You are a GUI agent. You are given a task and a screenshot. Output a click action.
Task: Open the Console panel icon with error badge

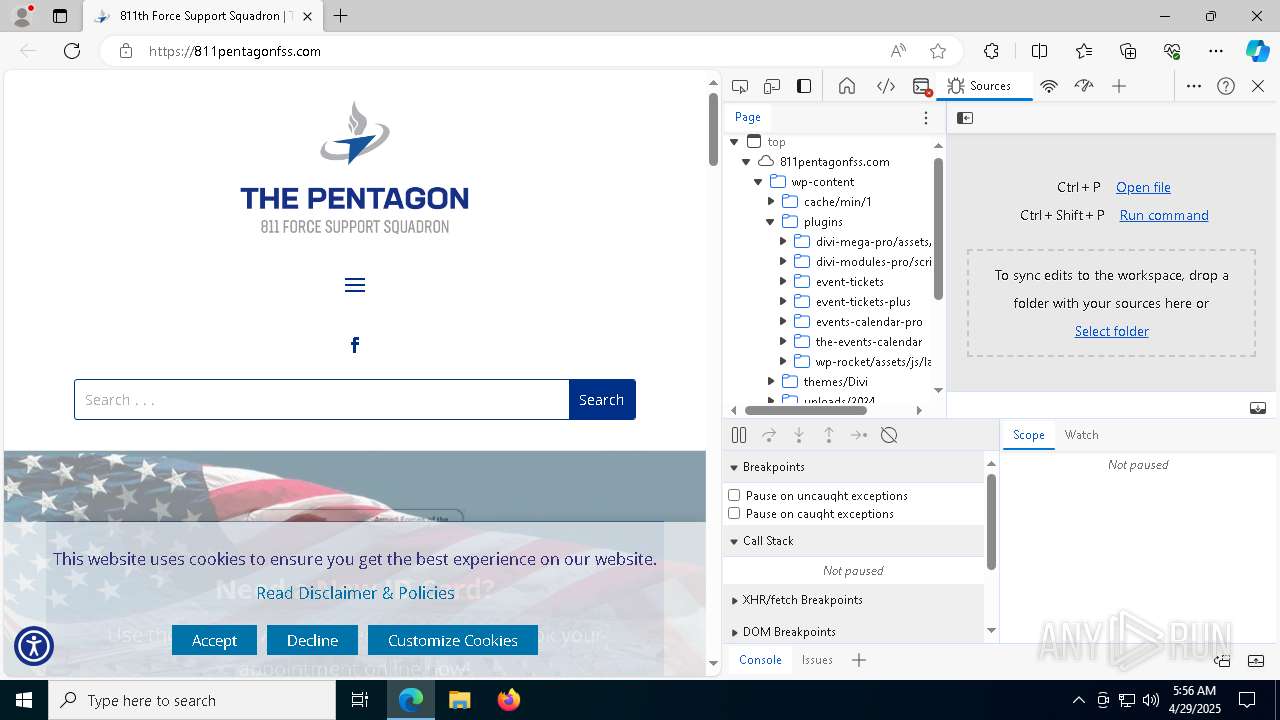coord(922,86)
